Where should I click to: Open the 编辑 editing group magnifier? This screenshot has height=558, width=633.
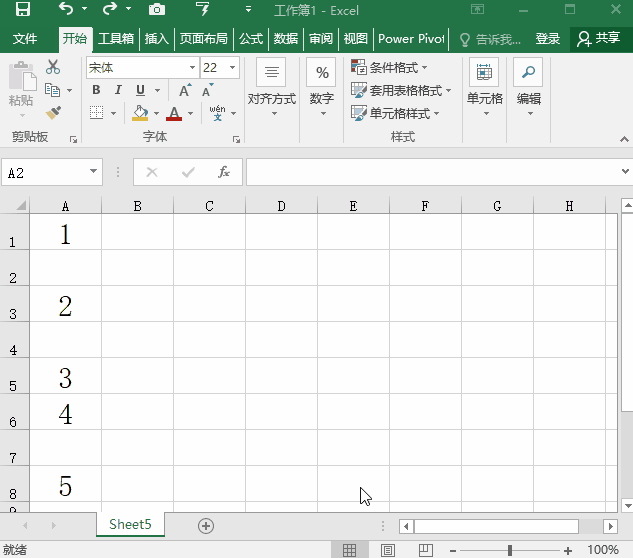point(528,88)
